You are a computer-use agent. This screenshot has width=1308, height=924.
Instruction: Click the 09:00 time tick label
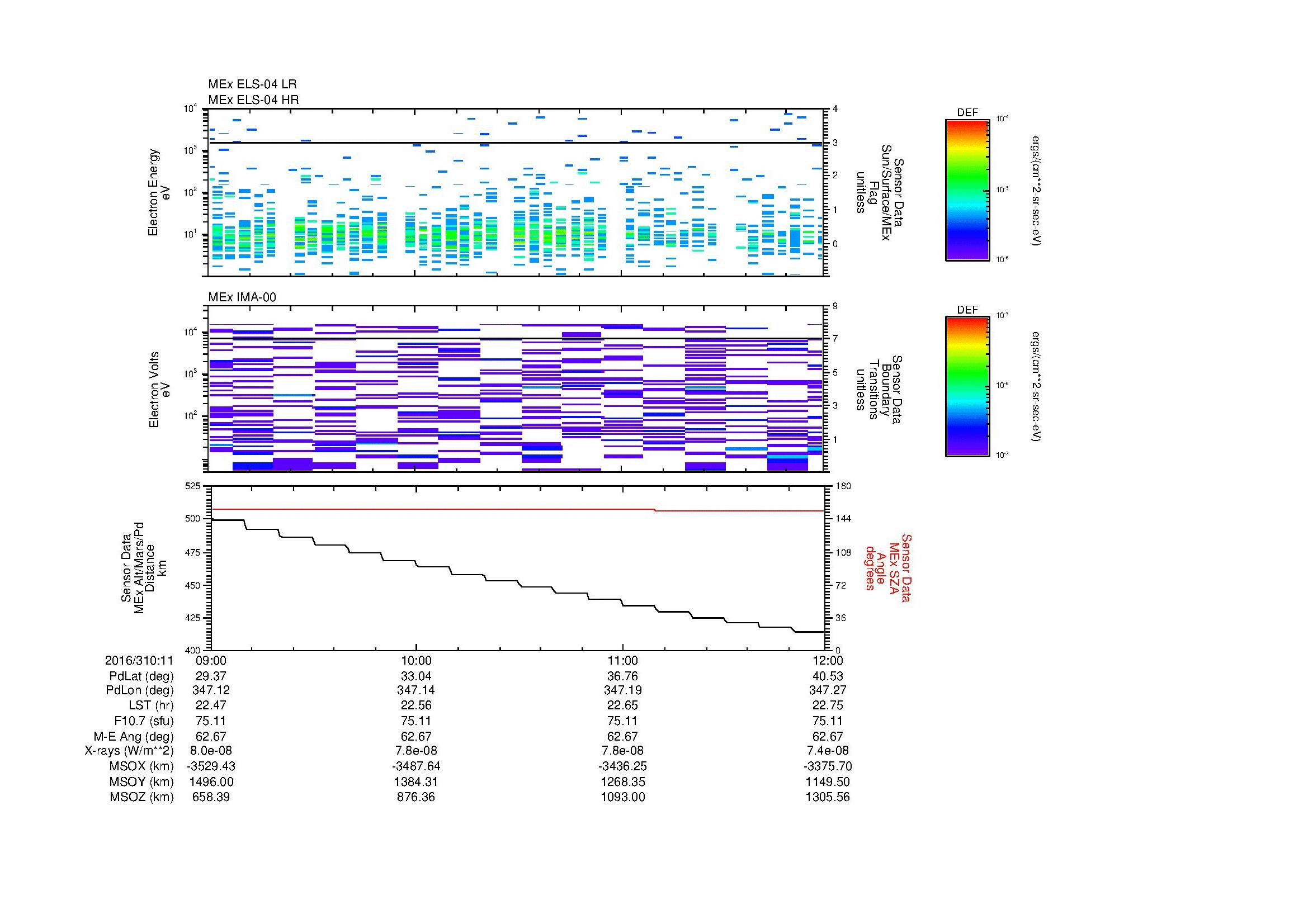pyautogui.click(x=211, y=660)
